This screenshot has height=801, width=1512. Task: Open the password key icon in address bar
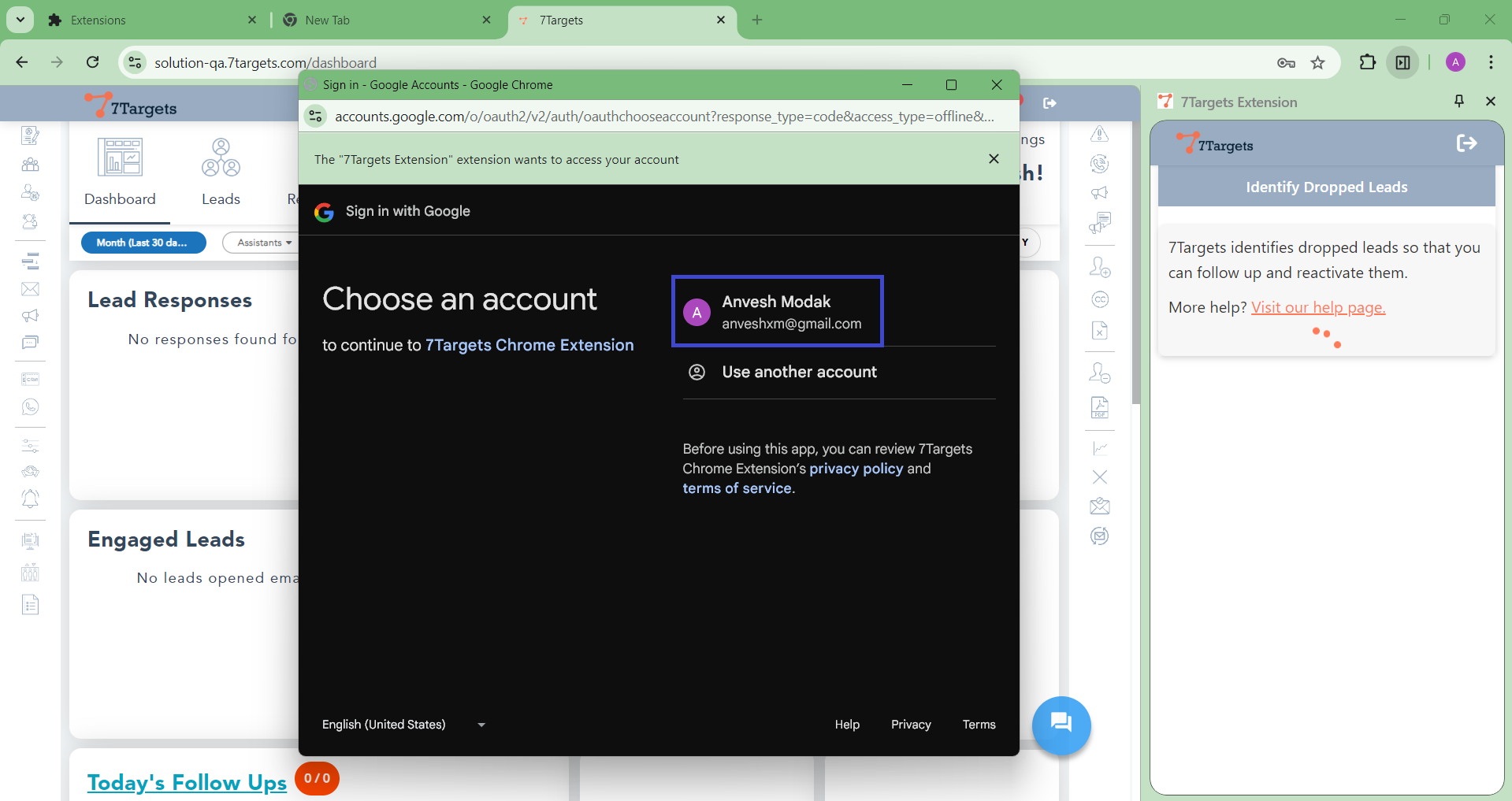[x=1286, y=63]
